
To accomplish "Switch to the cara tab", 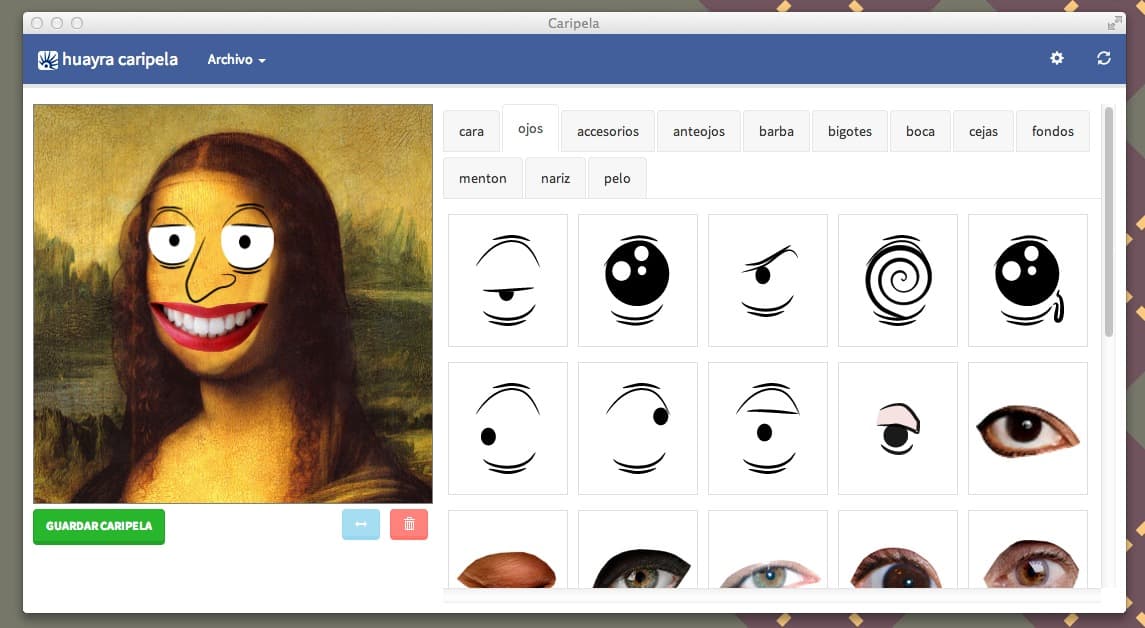I will 471,131.
